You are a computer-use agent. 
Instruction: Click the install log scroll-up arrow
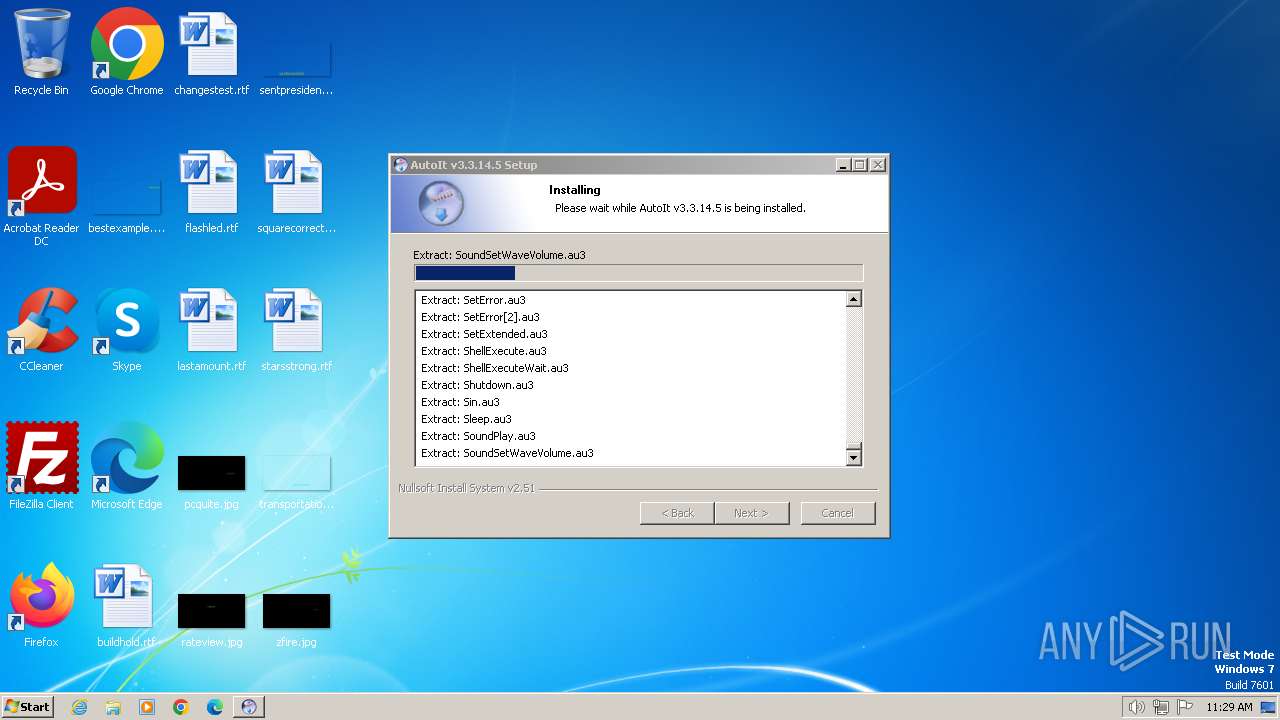coord(854,299)
